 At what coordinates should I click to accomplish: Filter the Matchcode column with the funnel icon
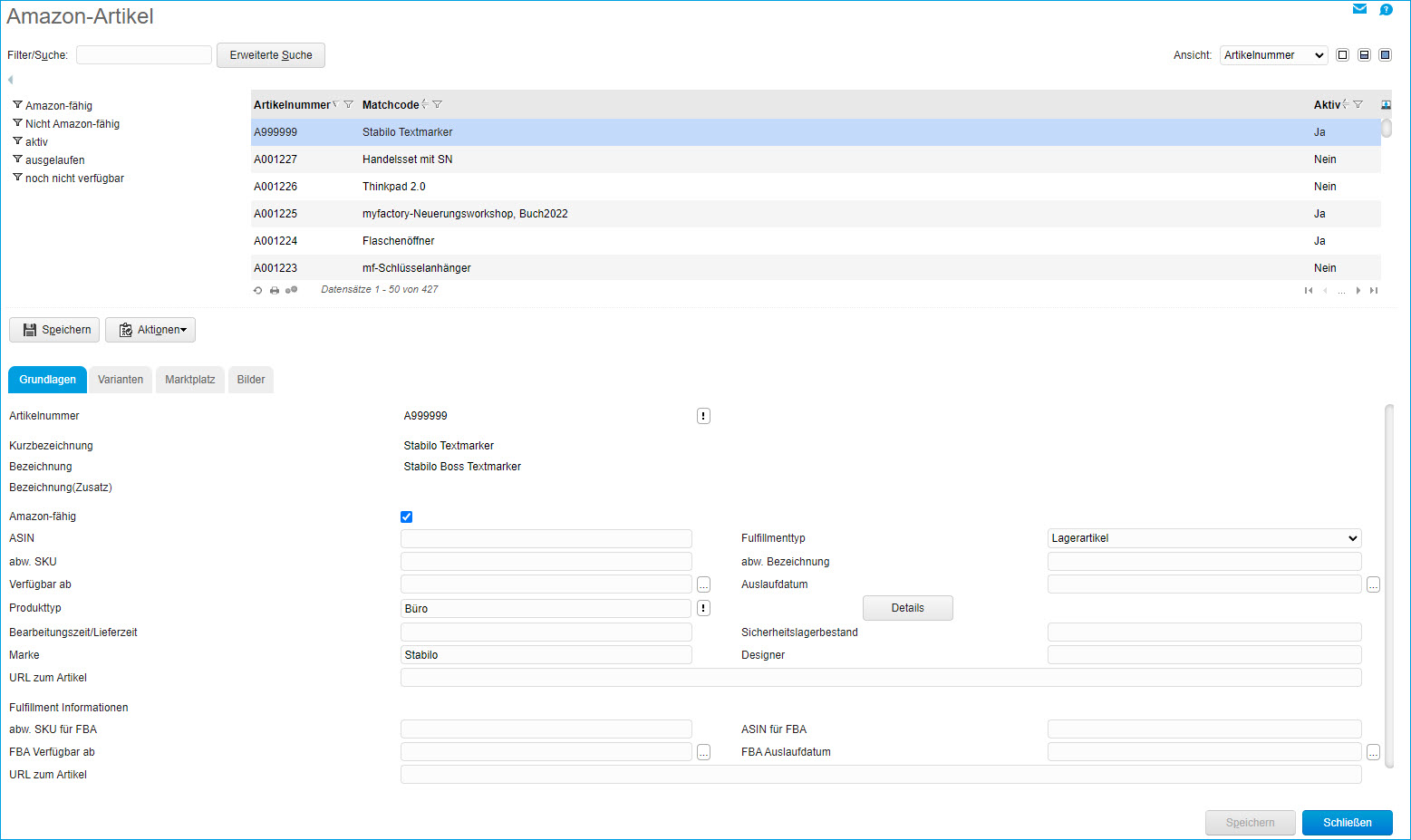(438, 103)
